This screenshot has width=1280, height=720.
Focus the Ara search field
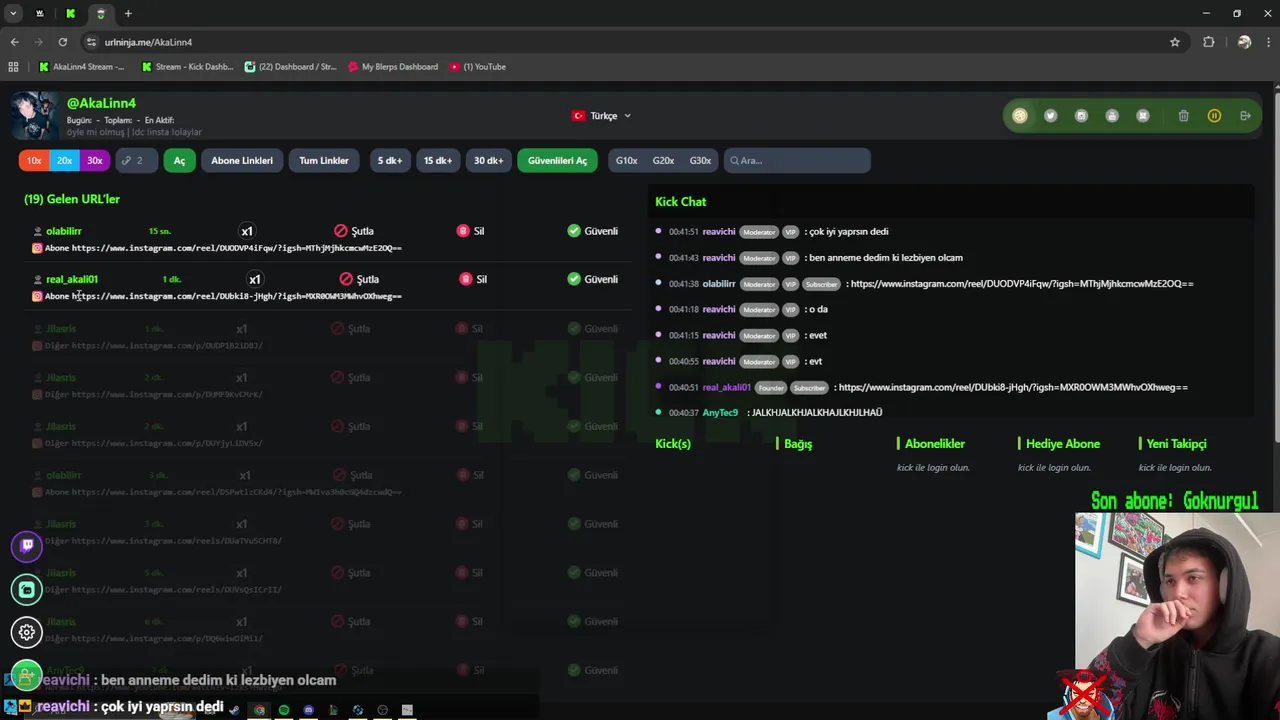pyautogui.click(x=797, y=160)
